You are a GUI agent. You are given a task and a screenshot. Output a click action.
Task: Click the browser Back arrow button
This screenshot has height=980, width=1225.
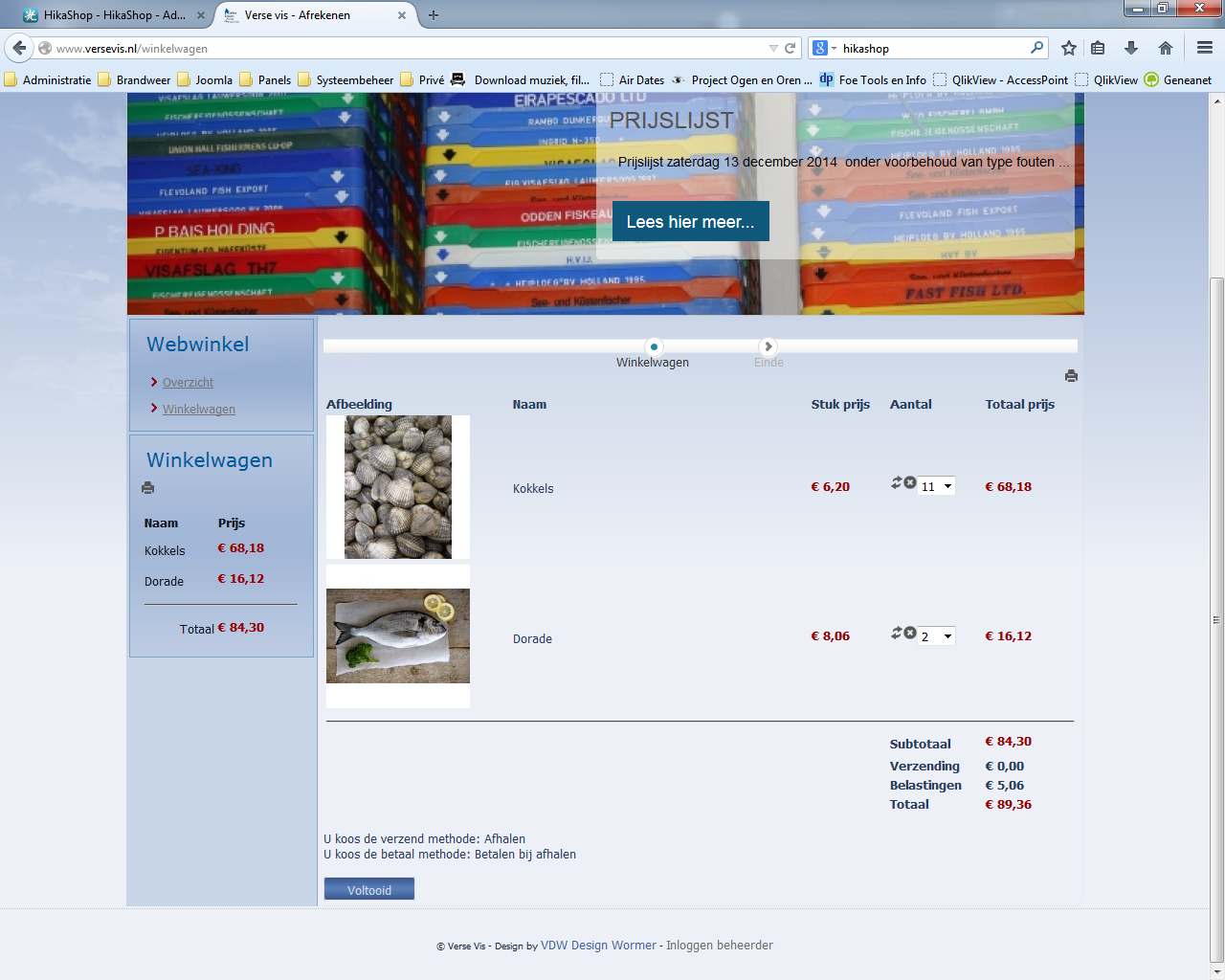19,48
